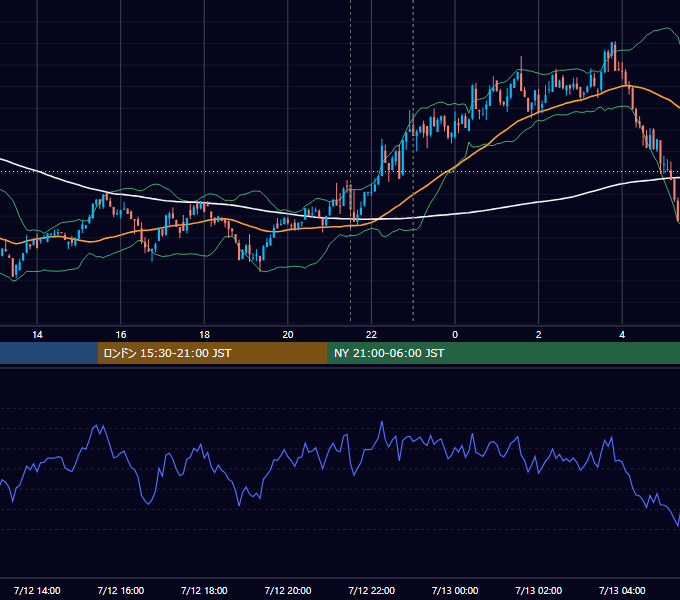This screenshot has width=680, height=600.
Task: Click the 7/12 22:00 date label
Action: click(372, 590)
